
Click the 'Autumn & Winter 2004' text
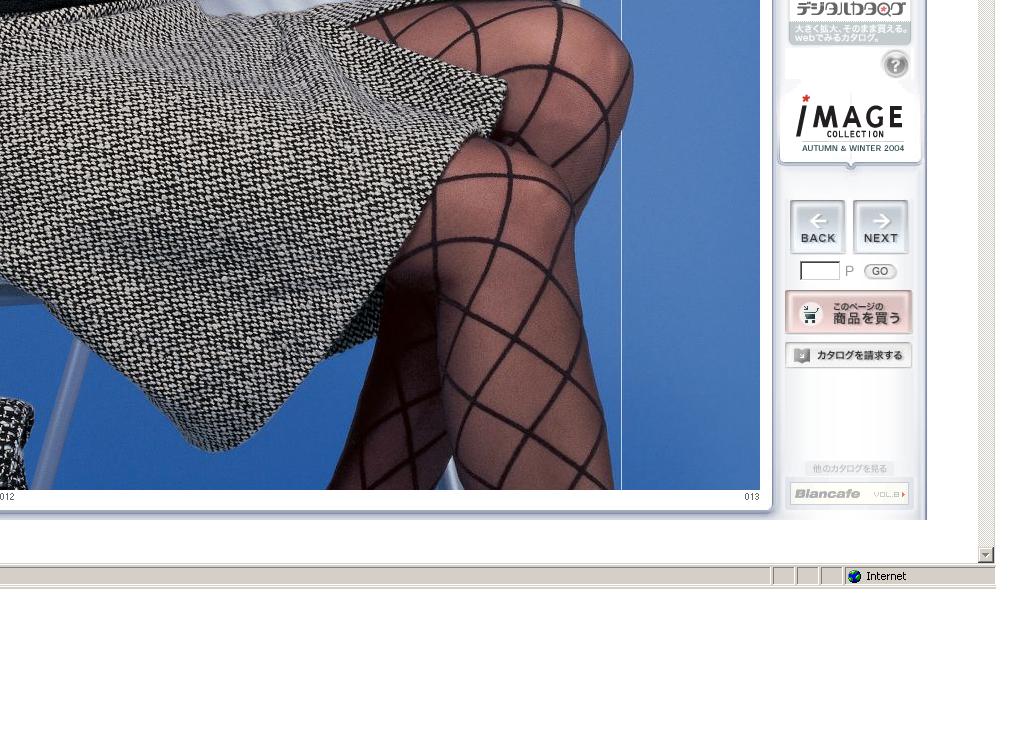852,148
